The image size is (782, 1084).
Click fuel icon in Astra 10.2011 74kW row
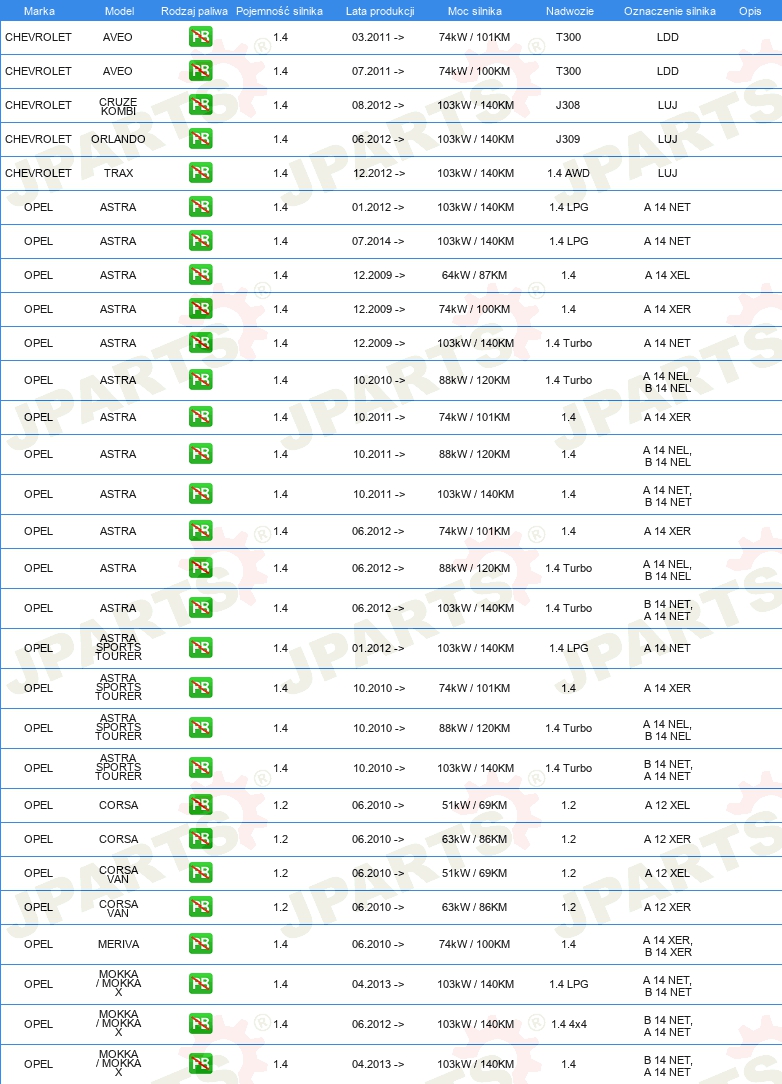[201, 416]
